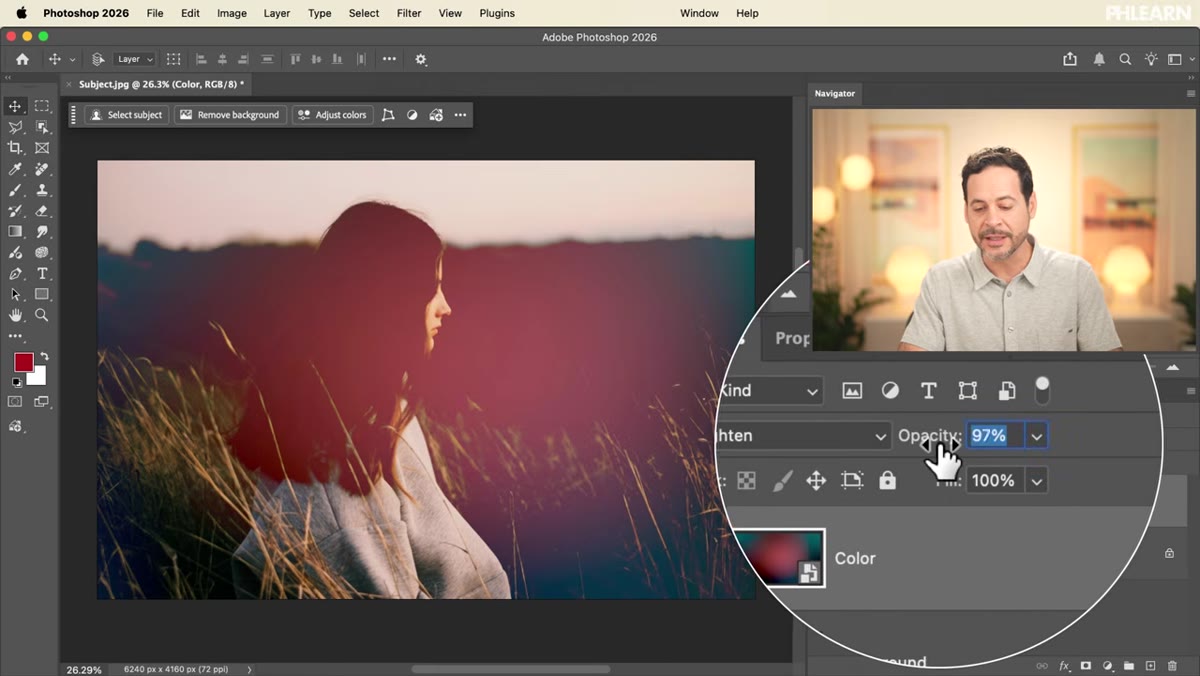The height and width of the screenshot is (676, 1200).
Task: Open the Filter menu
Action: 409,13
